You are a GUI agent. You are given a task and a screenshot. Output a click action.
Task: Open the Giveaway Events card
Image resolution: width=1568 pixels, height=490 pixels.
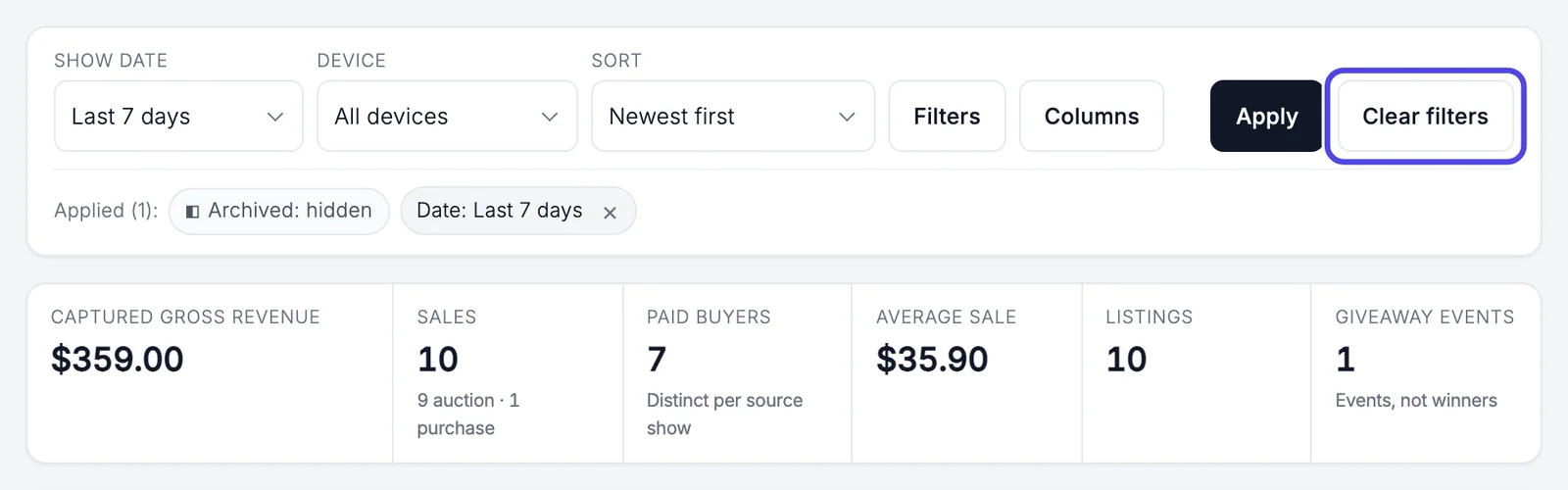tap(1425, 373)
